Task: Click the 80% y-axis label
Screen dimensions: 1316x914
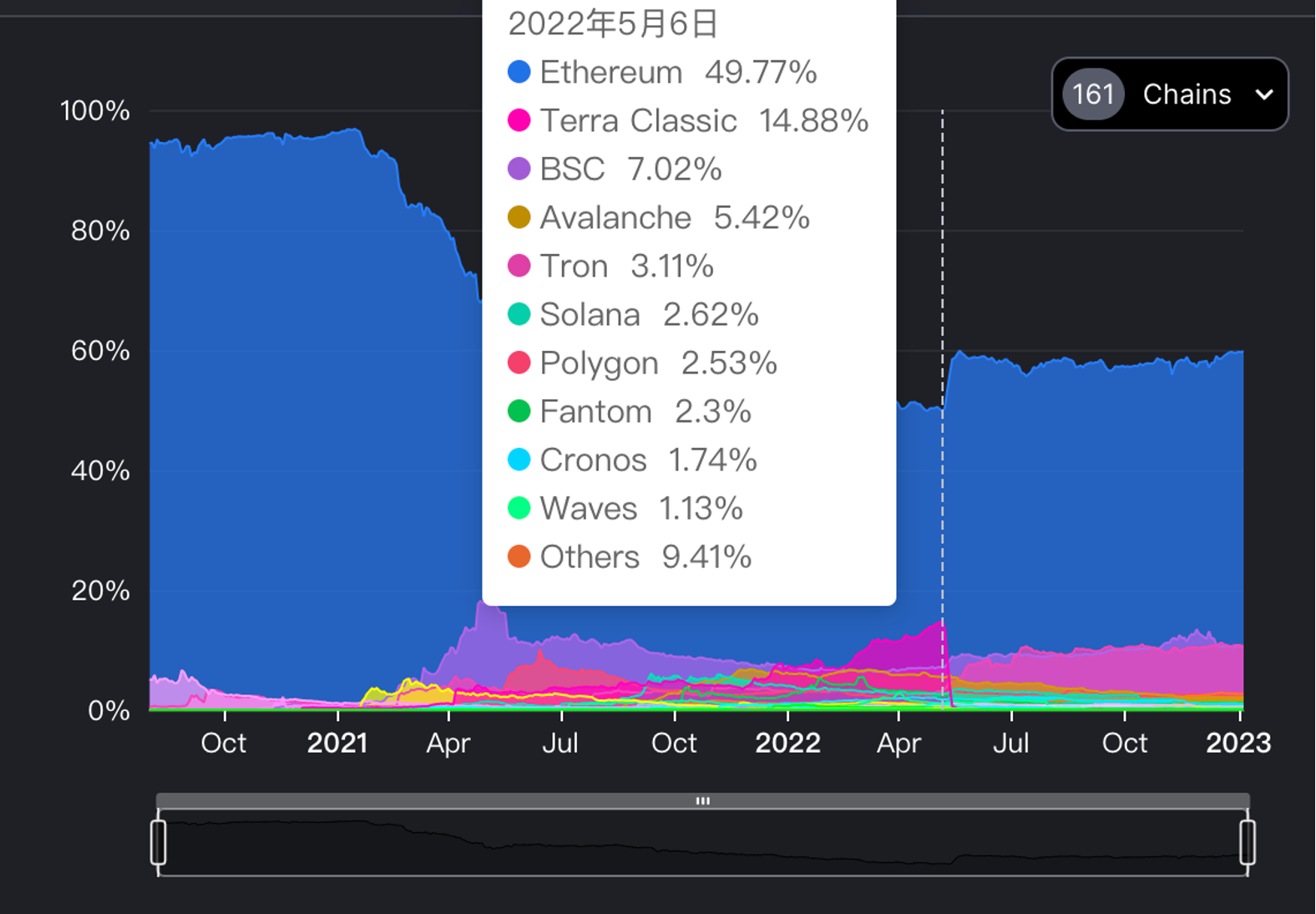Action: 100,231
